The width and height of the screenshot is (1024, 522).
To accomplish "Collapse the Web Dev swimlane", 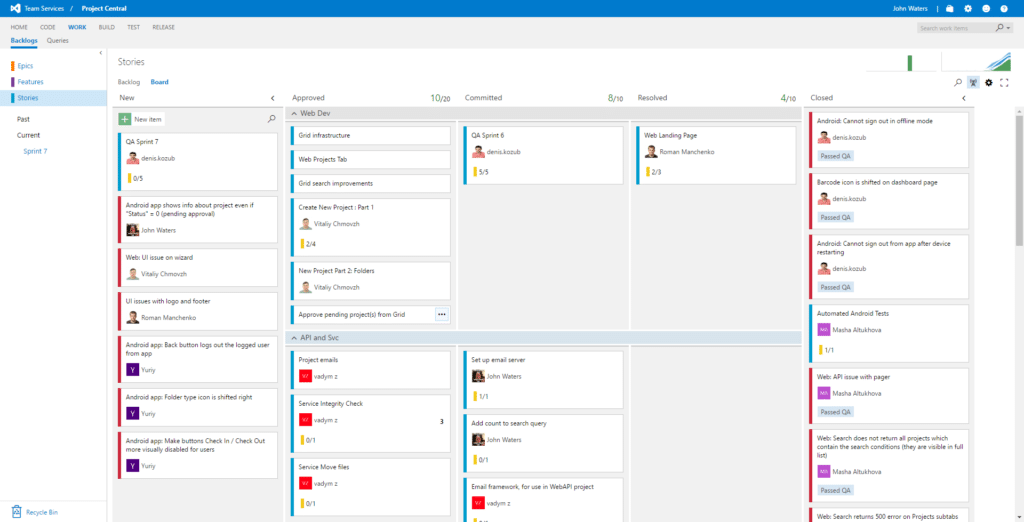I will click(x=294, y=114).
